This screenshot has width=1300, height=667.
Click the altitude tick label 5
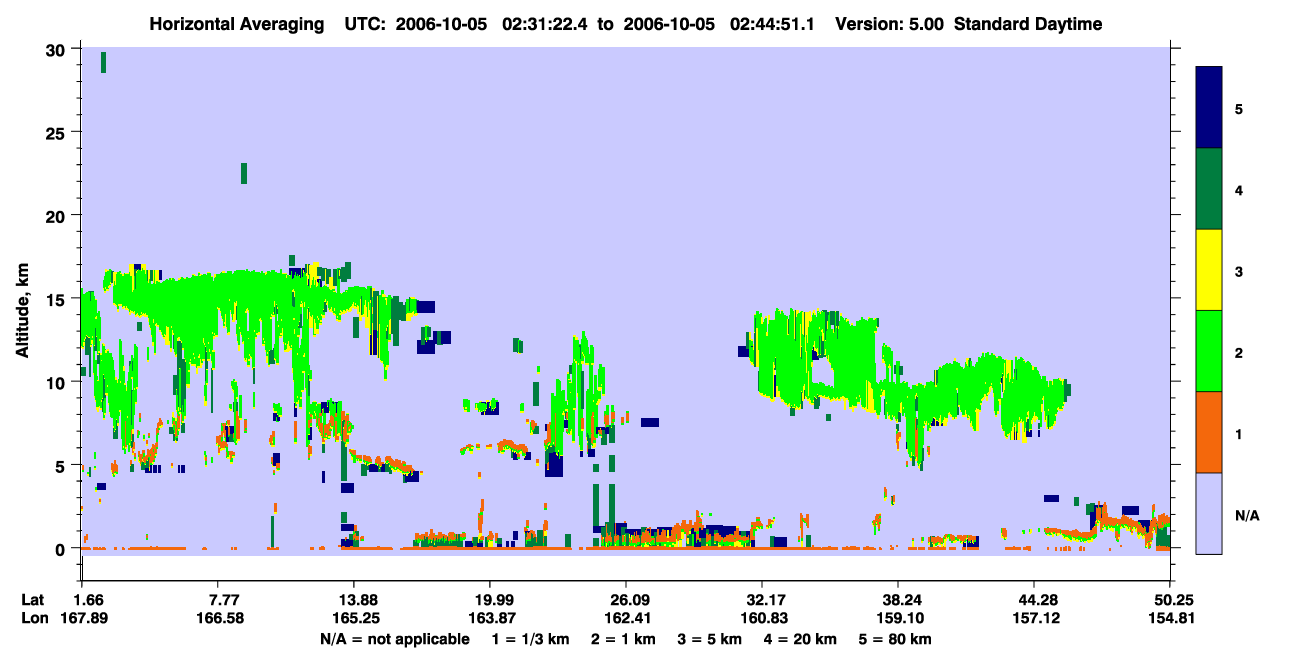[63, 466]
